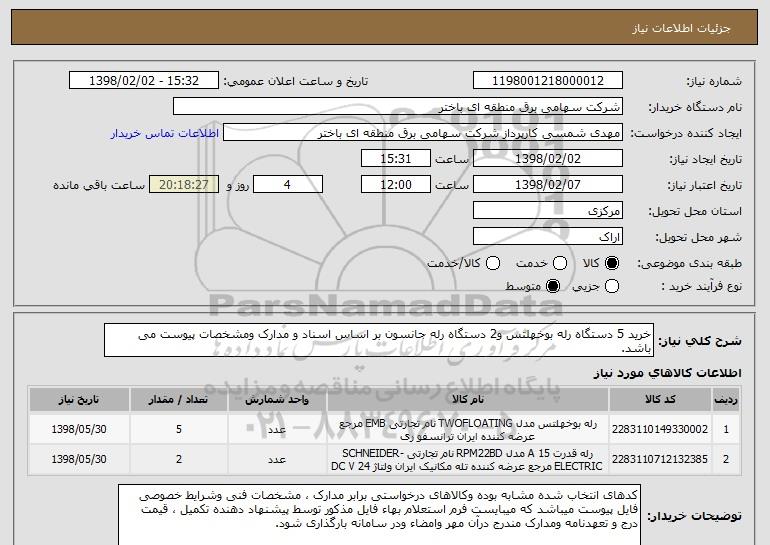Click the نام کالا column header
770x545 pixels.
point(468,400)
